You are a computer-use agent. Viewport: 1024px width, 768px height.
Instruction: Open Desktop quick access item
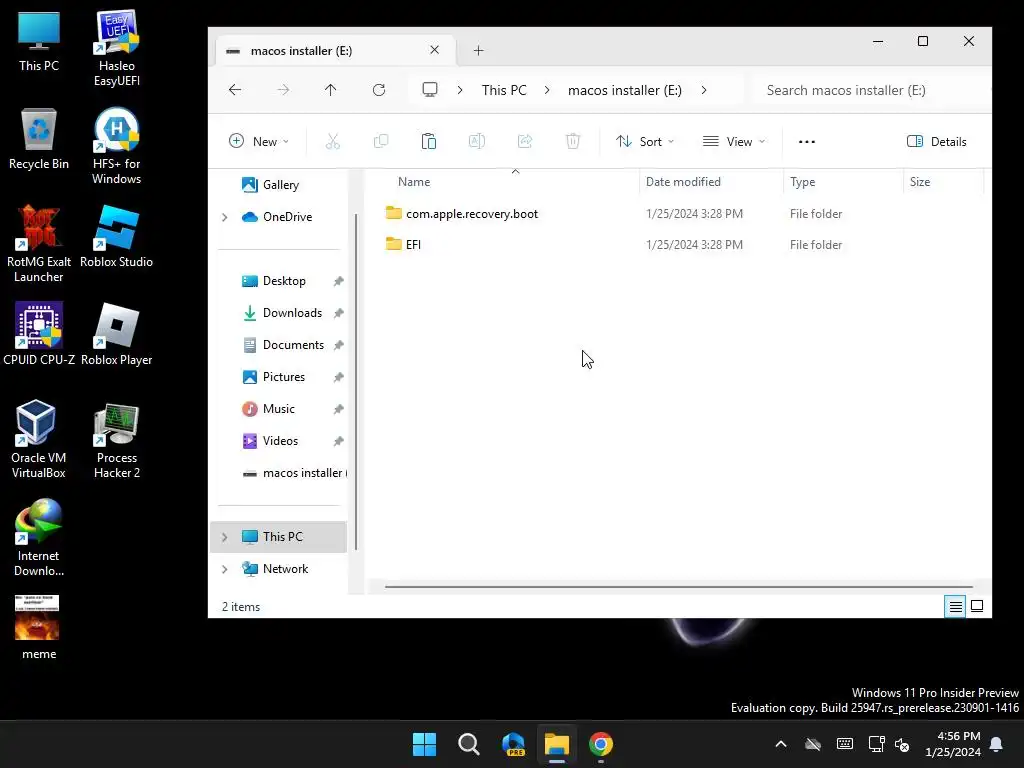click(x=283, y=281)
